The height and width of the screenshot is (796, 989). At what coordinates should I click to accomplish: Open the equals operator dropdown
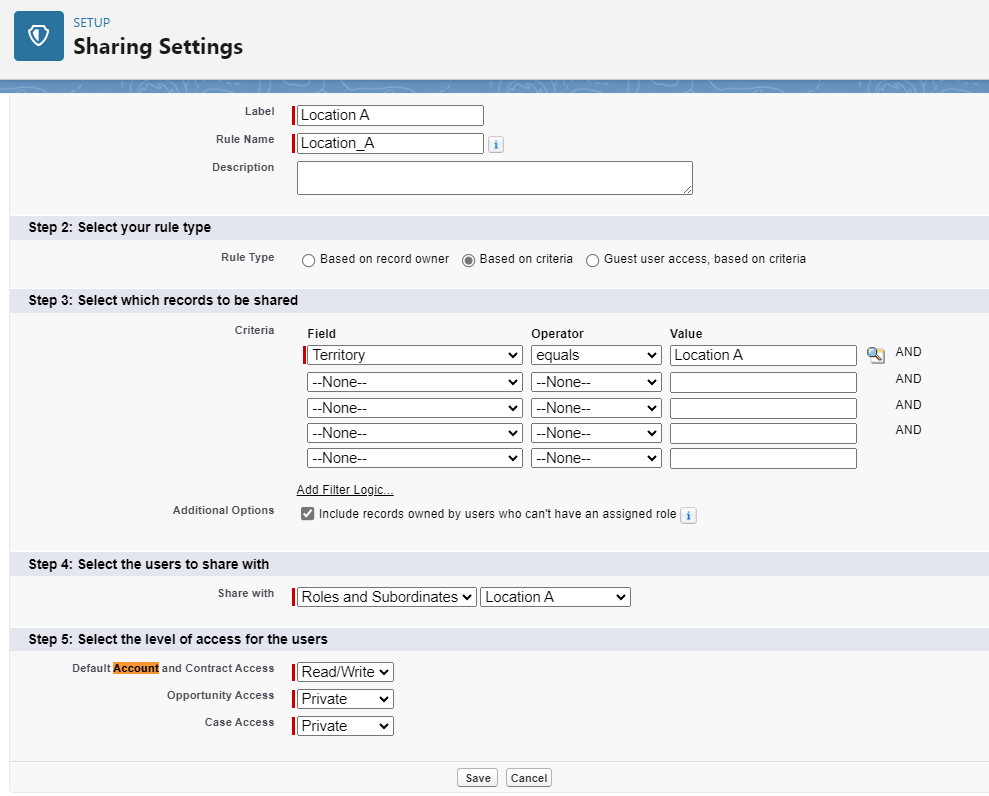tap(596, 355)
